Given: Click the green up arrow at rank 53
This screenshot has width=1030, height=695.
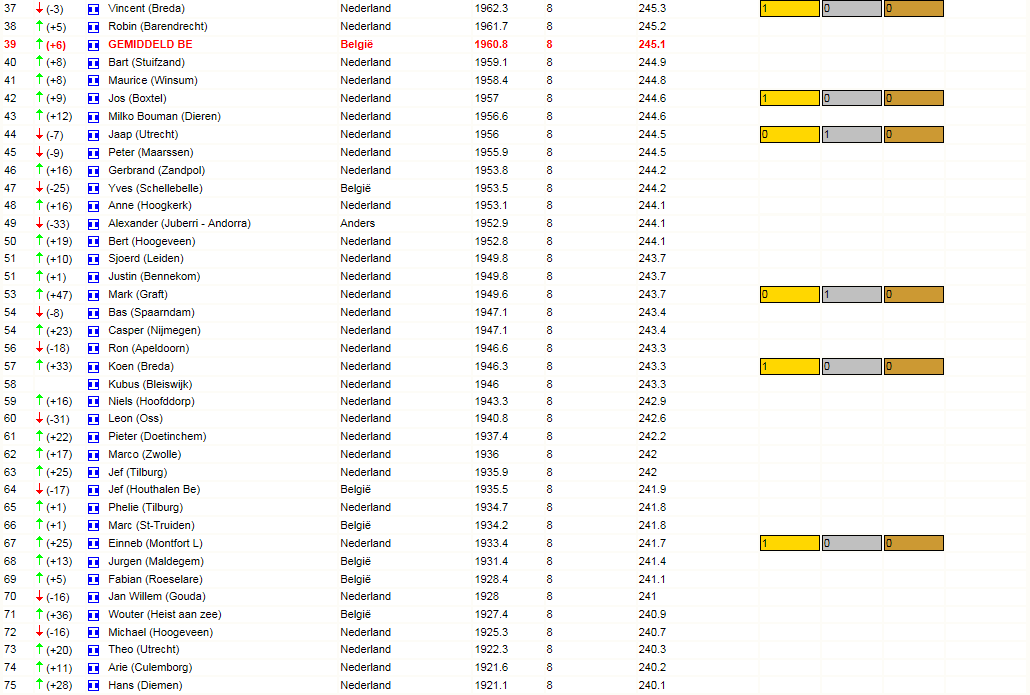Looking at the screenshot, I should coord(39,294).
